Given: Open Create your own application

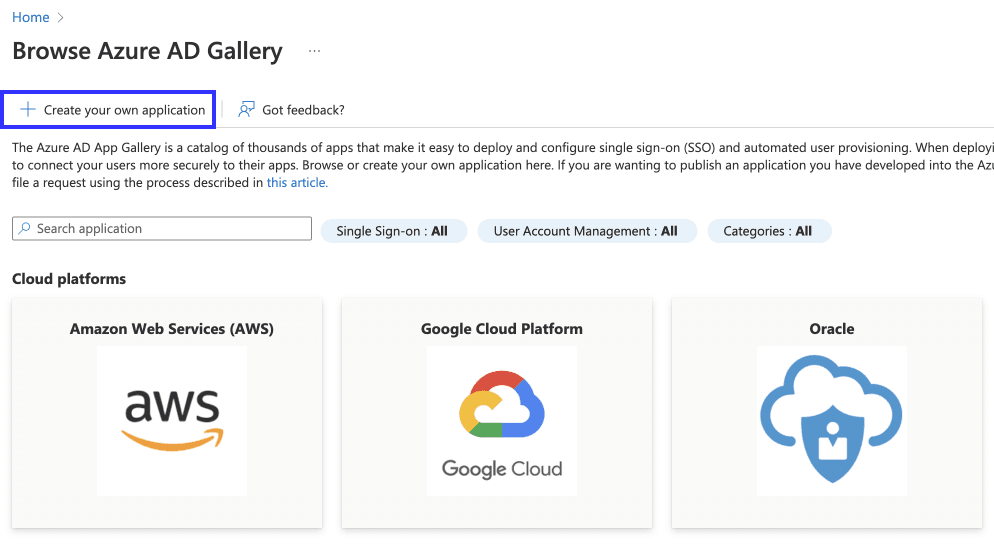Looking at the screenshot, I should click(x=109, y=110).
